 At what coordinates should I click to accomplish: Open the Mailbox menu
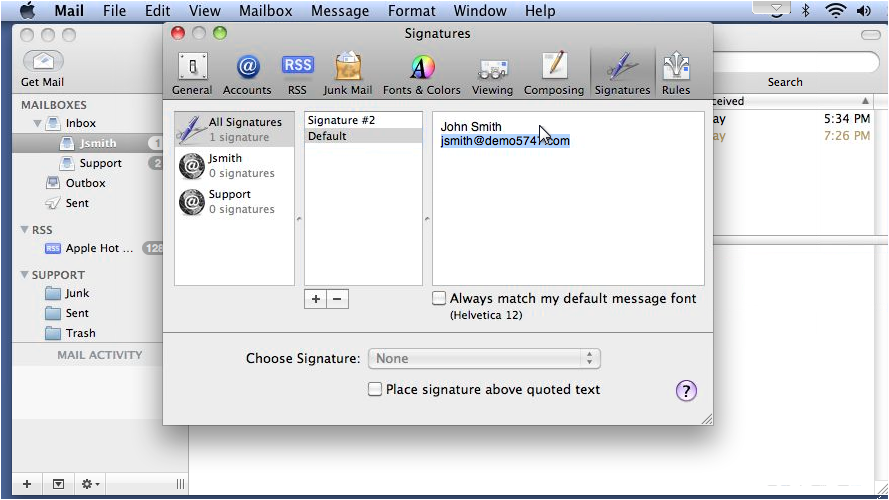(265, 11)
